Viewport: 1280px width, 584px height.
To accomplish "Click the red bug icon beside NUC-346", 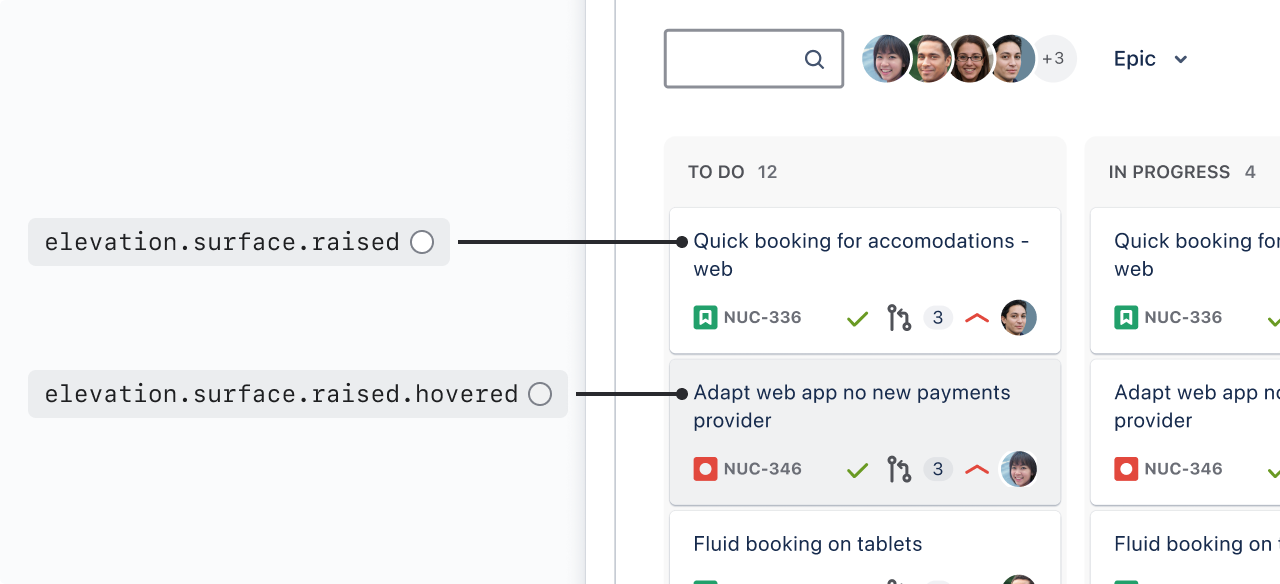I will pyautogui.click(x=705, y=469).
